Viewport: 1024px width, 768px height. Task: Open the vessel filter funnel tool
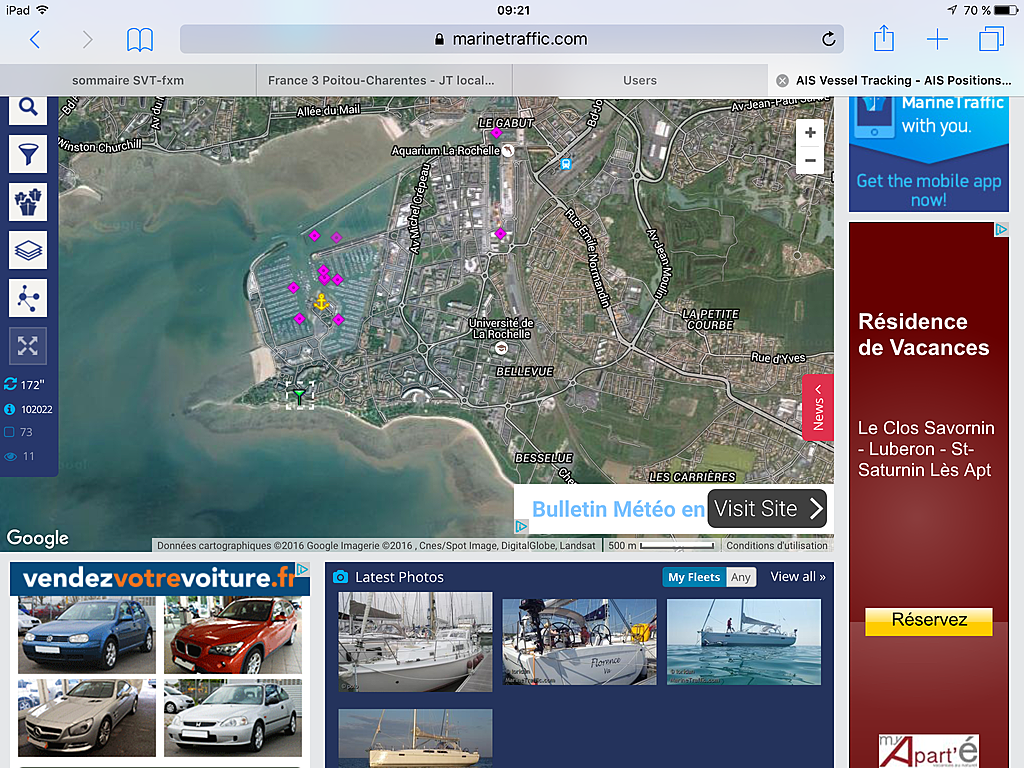coord(27,155)
